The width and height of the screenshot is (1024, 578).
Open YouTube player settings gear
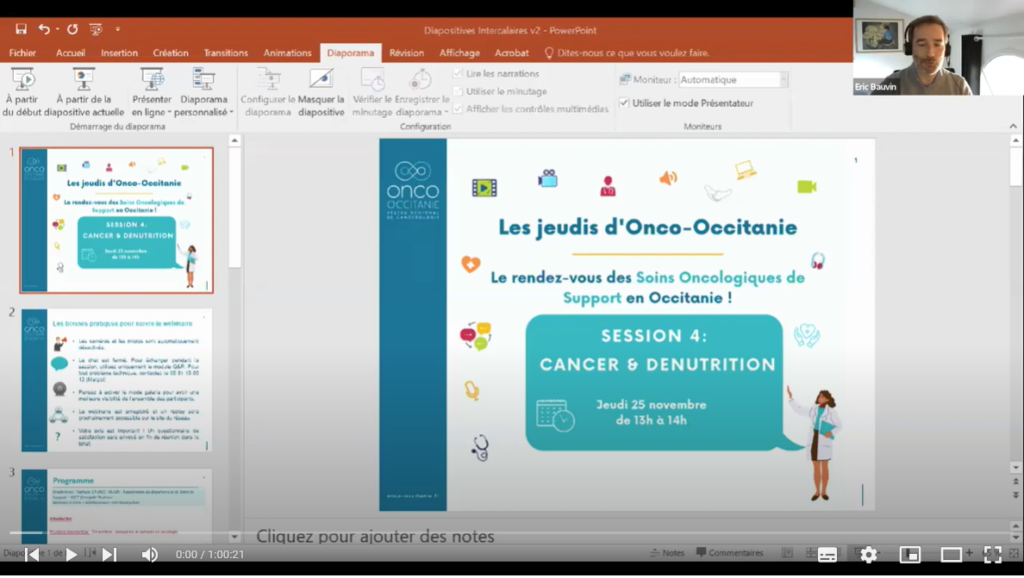coord(868,554)
